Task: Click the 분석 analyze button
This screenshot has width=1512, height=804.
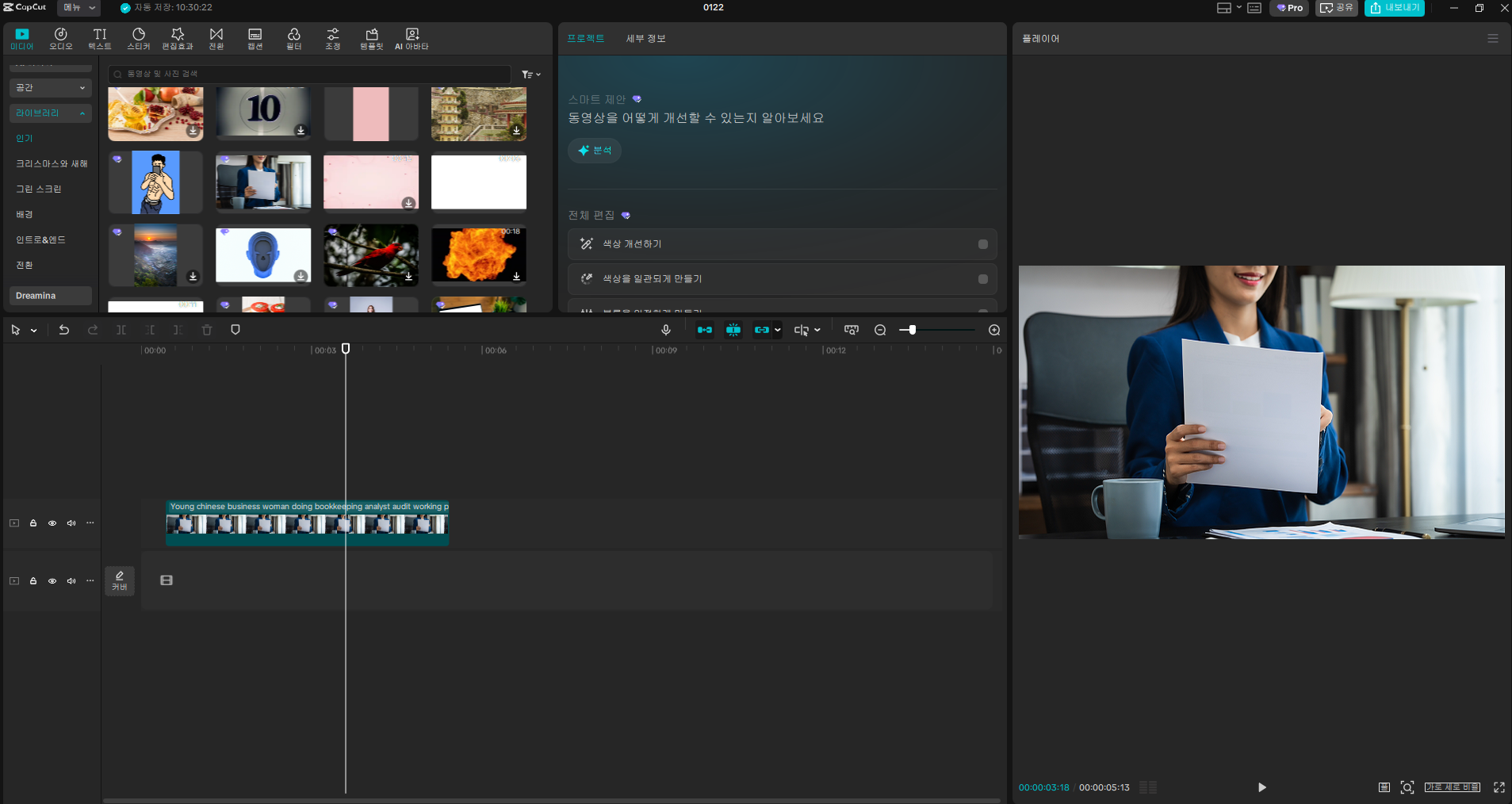Action: (x=595, y=151)
